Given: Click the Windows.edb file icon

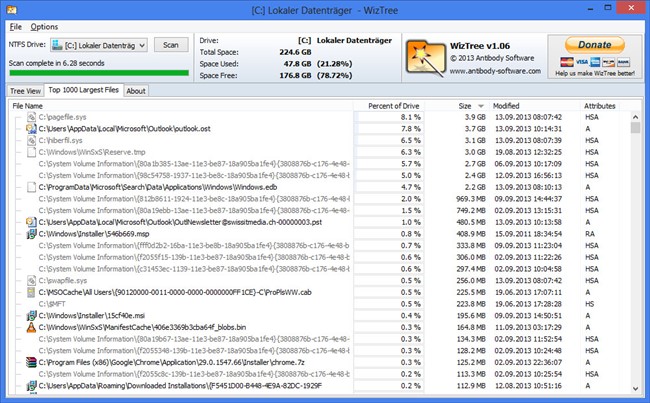Looking at the screenshot, I should [x=31, y=187].
